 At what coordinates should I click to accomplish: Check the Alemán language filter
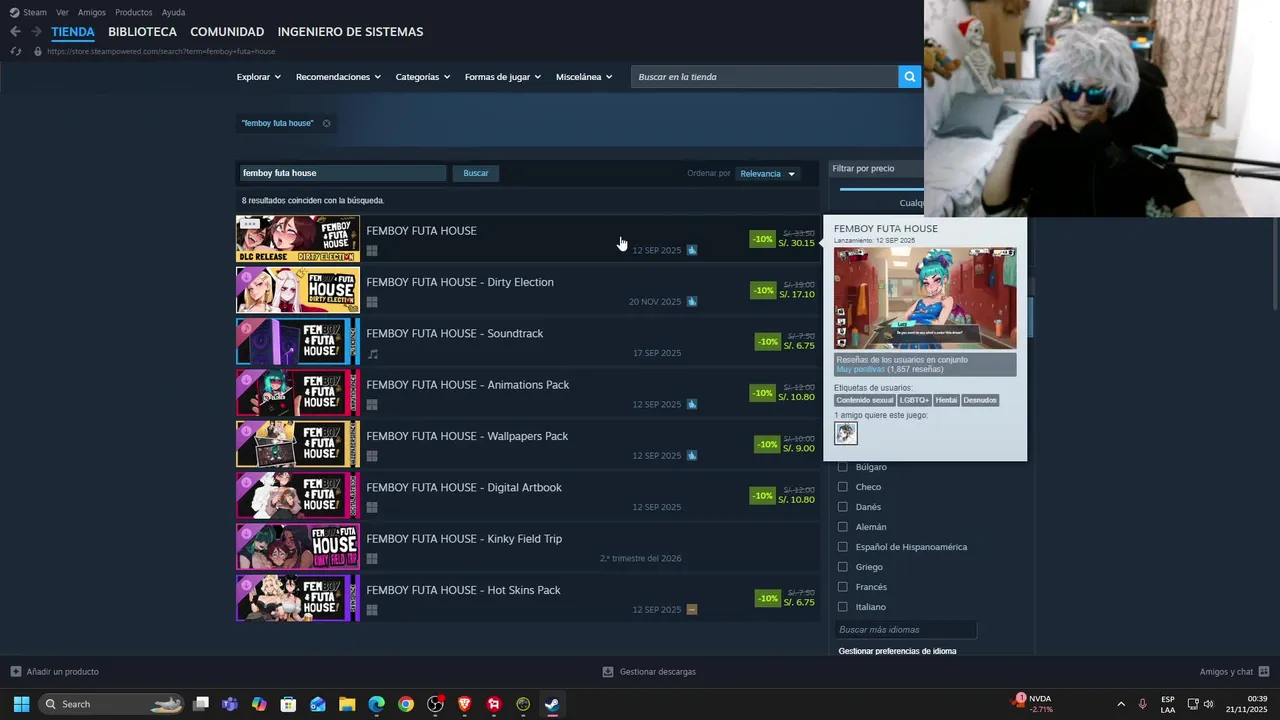tap(842, 527)
